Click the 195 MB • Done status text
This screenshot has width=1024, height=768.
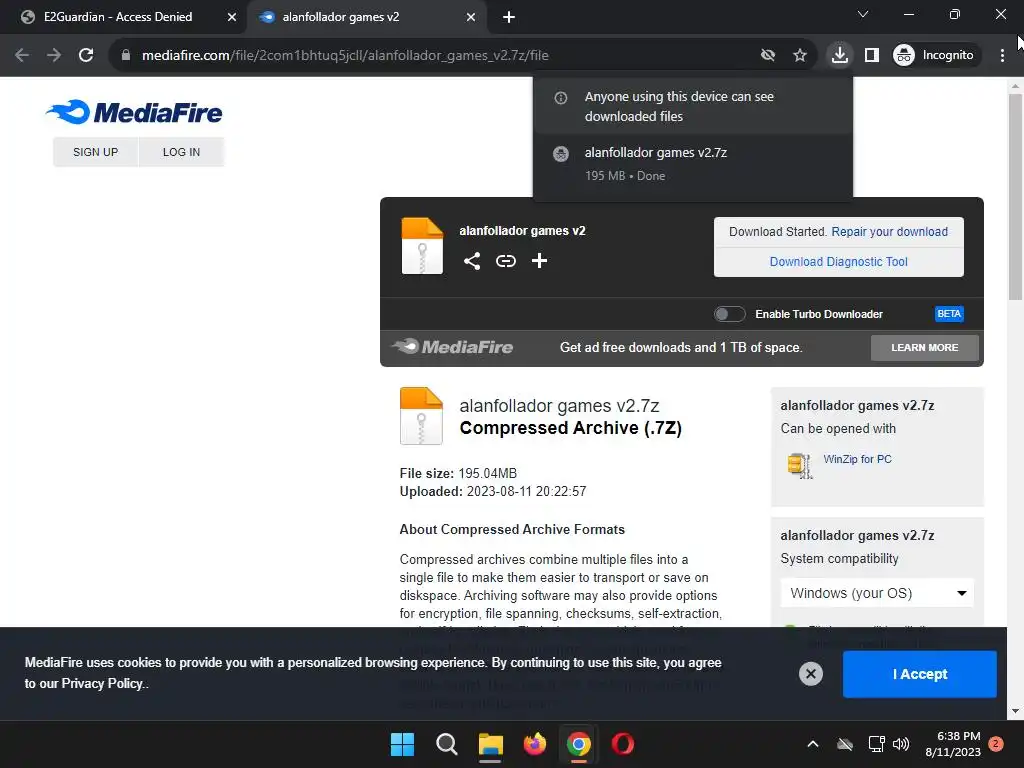(x=625, y=176)
